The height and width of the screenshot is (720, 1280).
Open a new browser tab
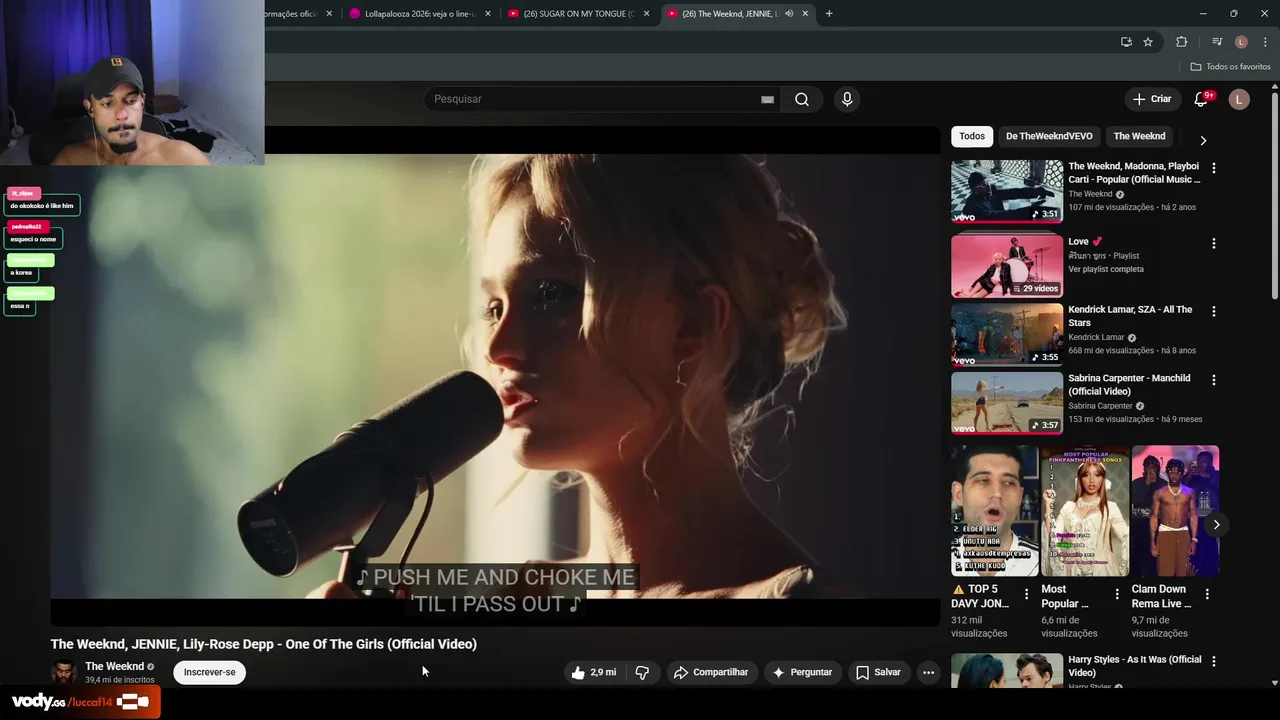point(829,14)
